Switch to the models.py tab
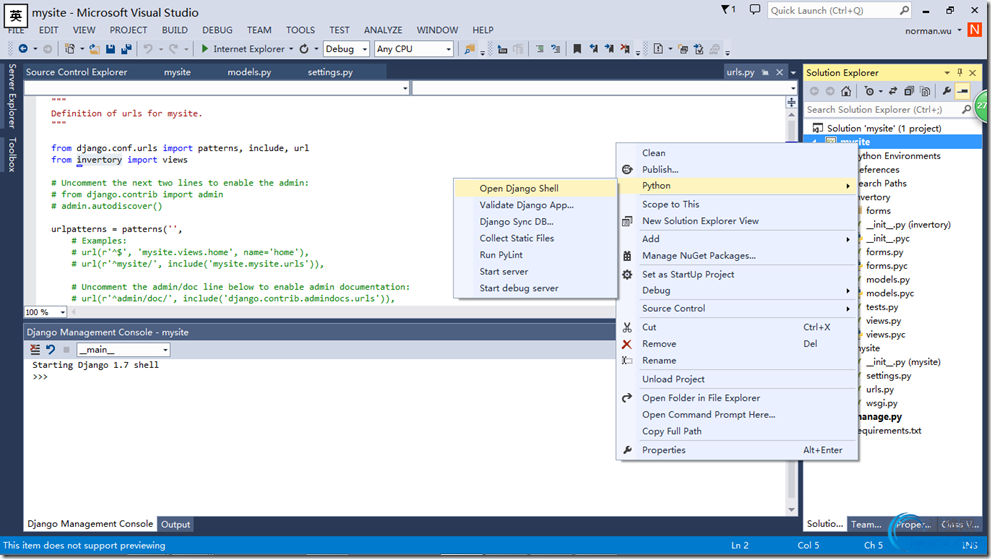The width and height of the screenshot is (991, 559). pyautogui.click(x=249, y=72)
